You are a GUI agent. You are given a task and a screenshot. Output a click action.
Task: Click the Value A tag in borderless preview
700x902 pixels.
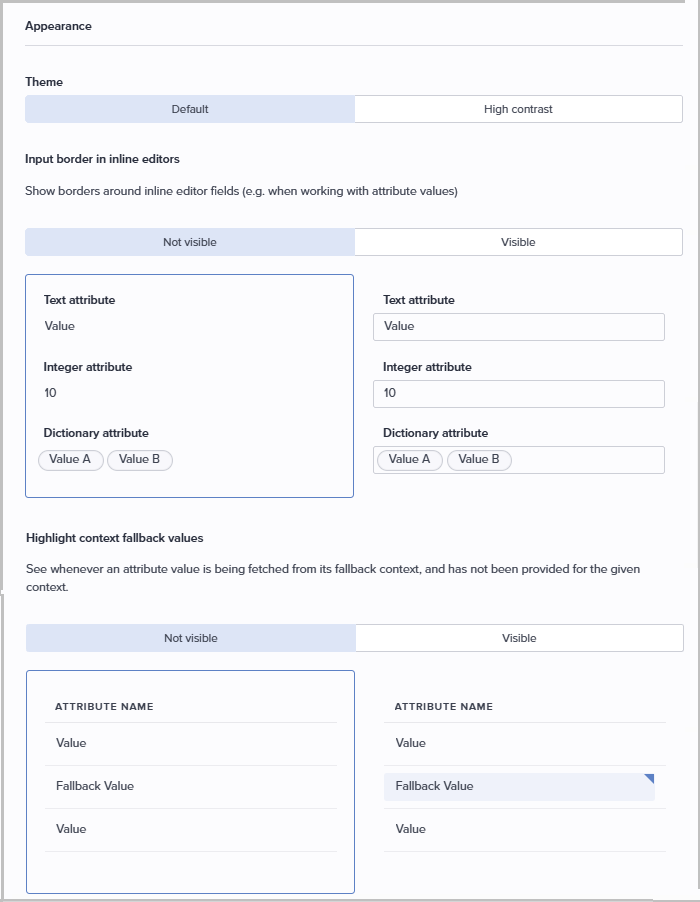tap(70, 460)
